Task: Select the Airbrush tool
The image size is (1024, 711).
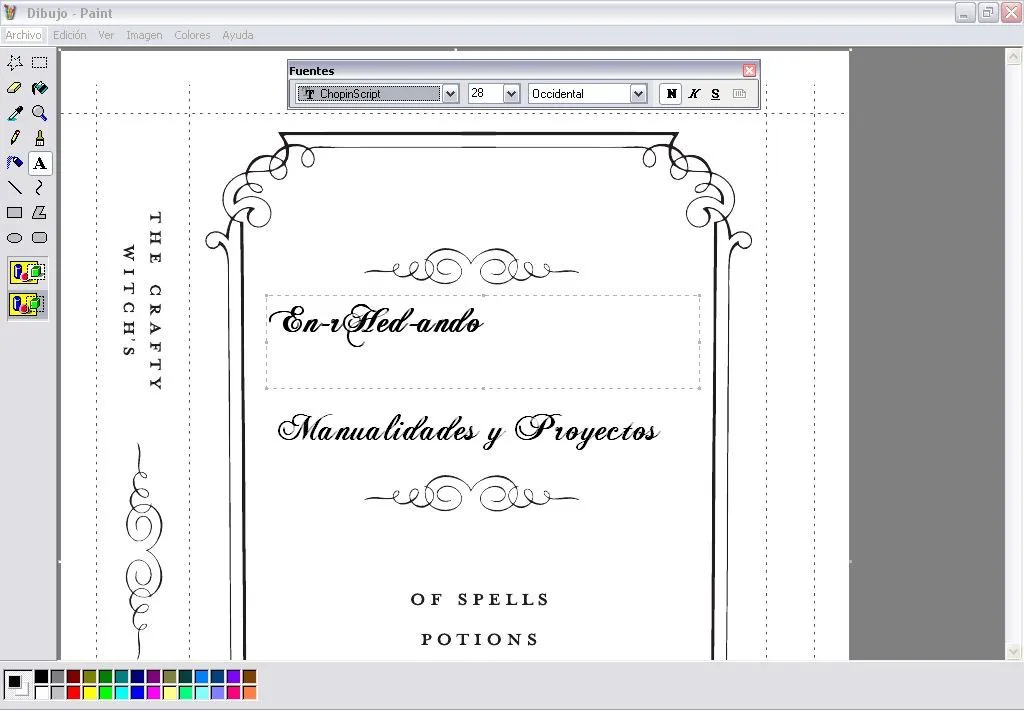Action: (x=13, y=163)
